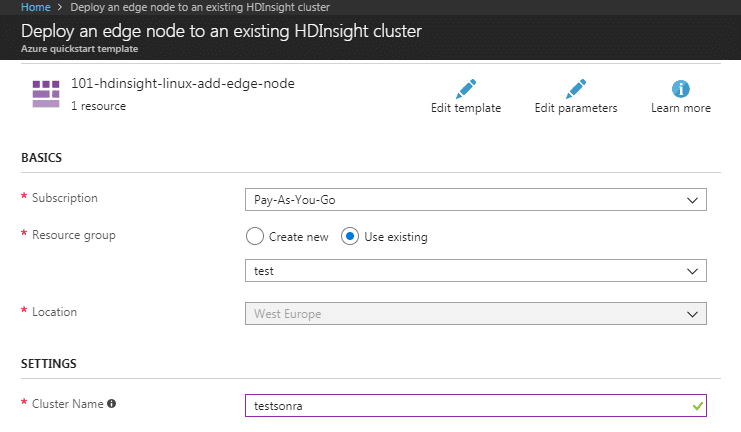Click the Edit template pencil icon

point(466,88)
